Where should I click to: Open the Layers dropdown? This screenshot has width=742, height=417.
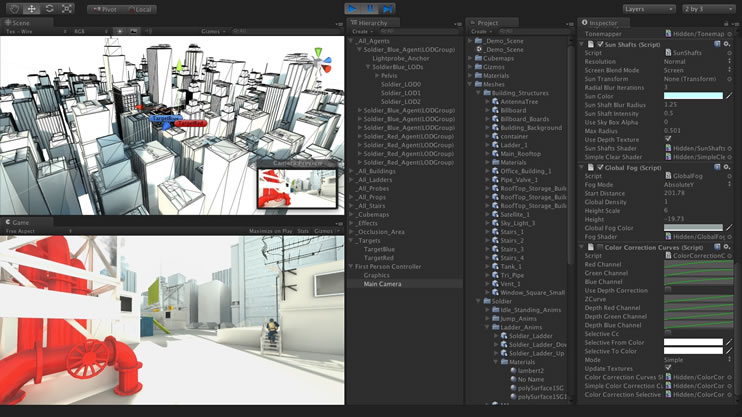649,9
